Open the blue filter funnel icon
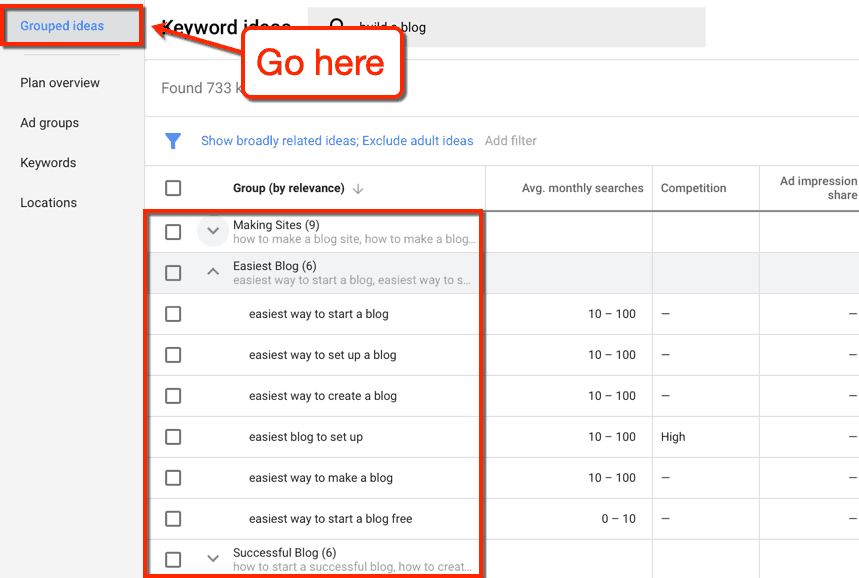This screenshot has width=859, height=578. coord(173,141)
